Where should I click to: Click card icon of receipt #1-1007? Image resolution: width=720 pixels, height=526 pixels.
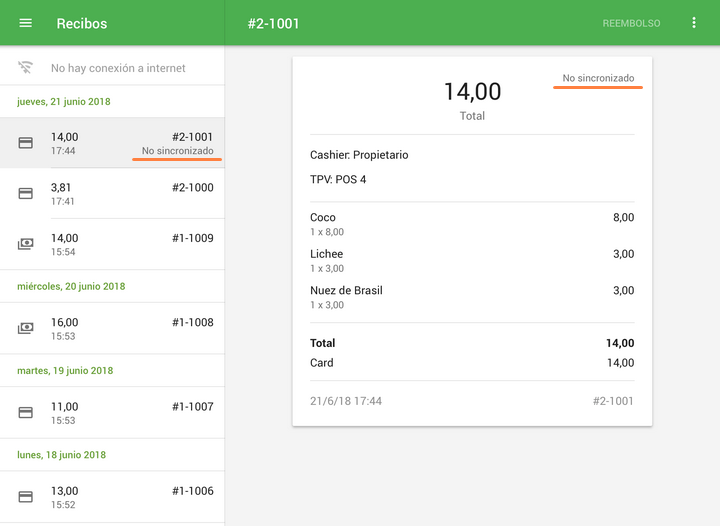point(26,412)
